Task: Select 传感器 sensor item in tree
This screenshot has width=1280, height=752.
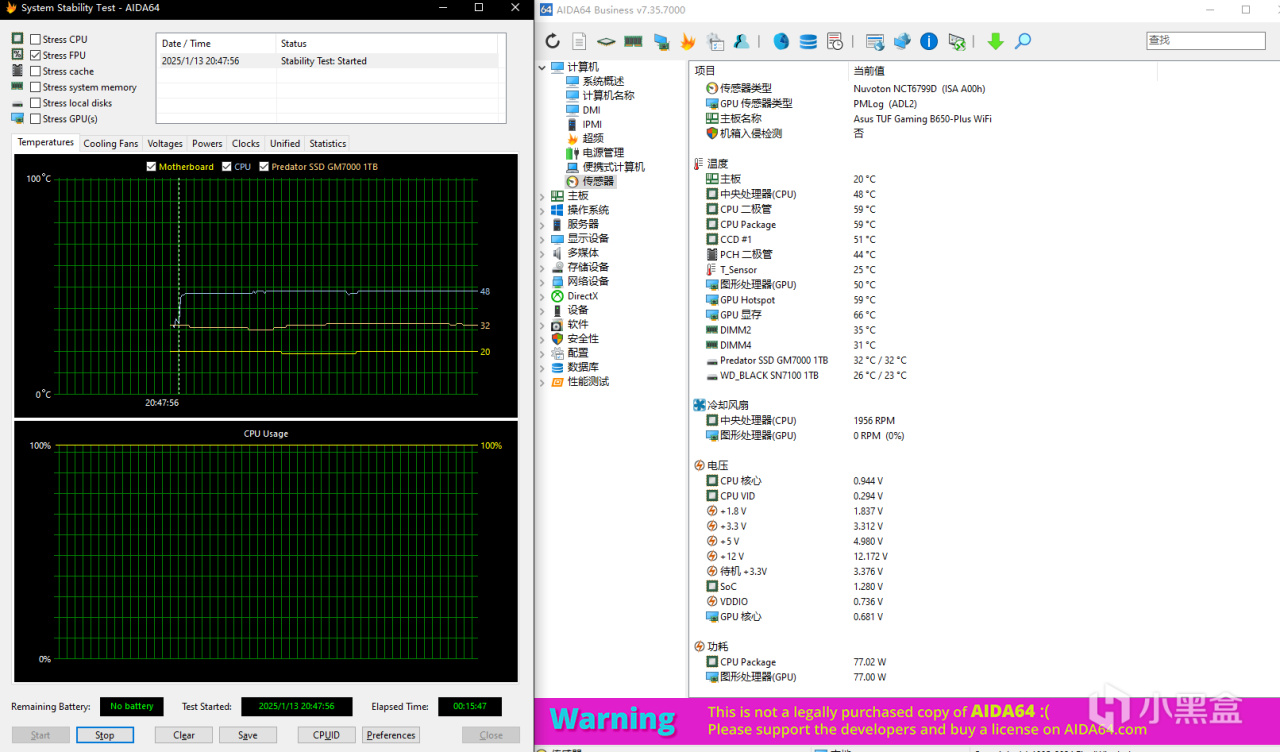Action: tap(598, 181)
